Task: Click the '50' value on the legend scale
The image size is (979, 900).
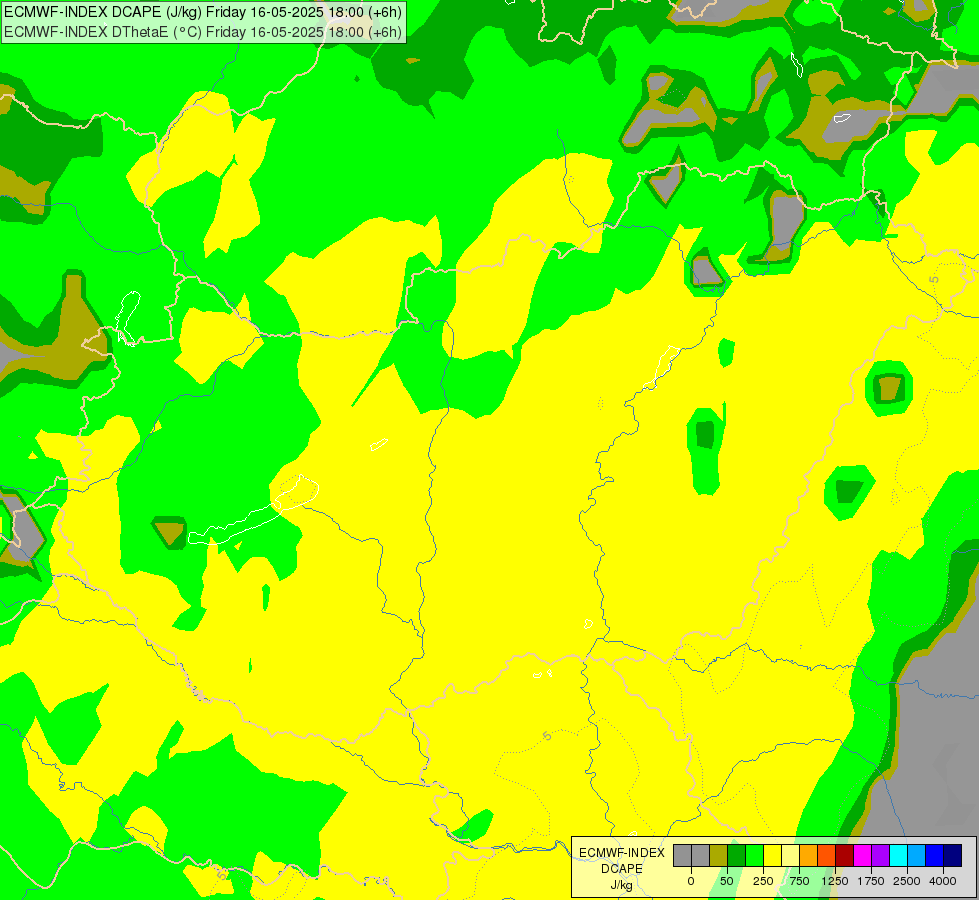Action: click(x=727, y=881)
